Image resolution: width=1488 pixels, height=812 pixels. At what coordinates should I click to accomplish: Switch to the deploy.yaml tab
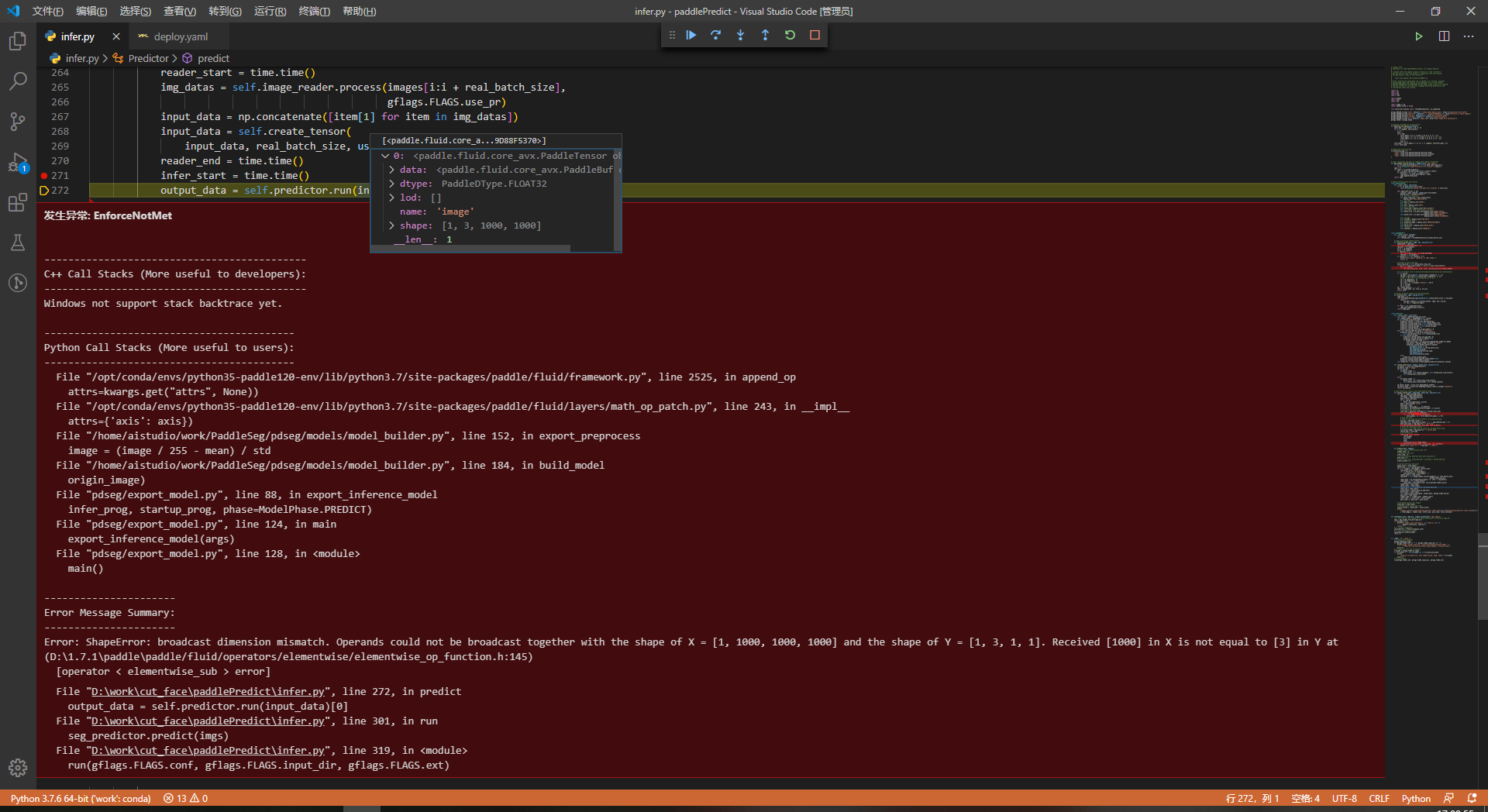[181, 36]
